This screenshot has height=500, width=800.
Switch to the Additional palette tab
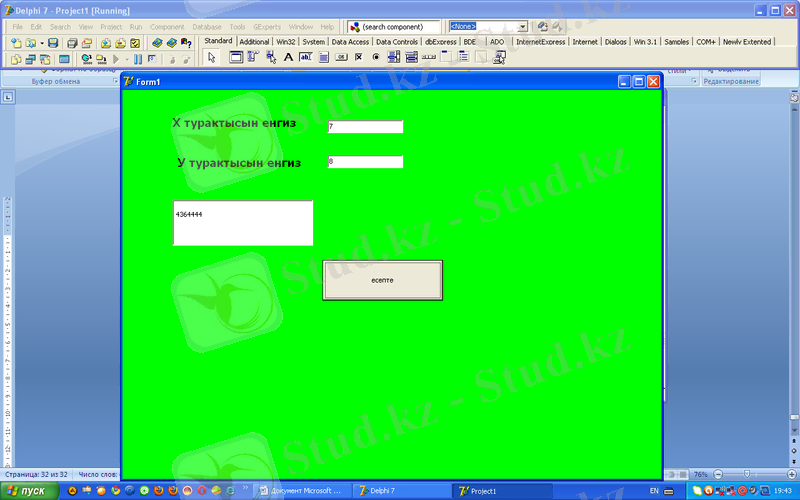tap(254, 42)
